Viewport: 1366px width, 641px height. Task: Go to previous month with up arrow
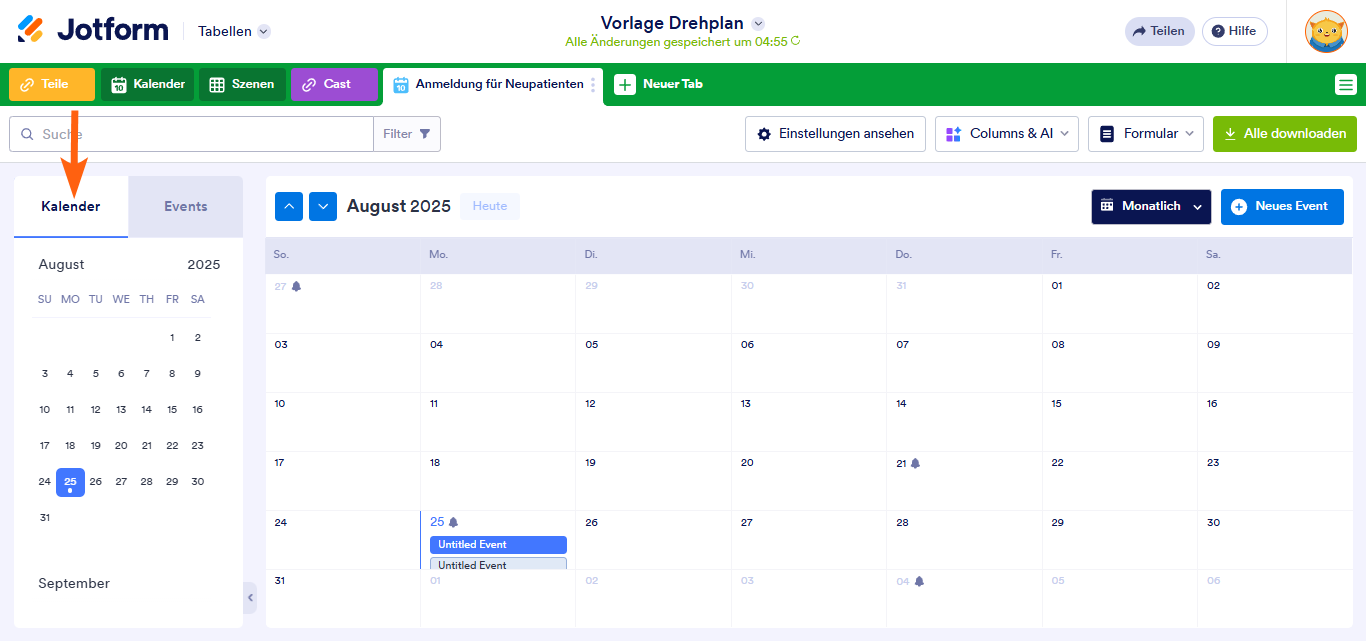(289, 207)
